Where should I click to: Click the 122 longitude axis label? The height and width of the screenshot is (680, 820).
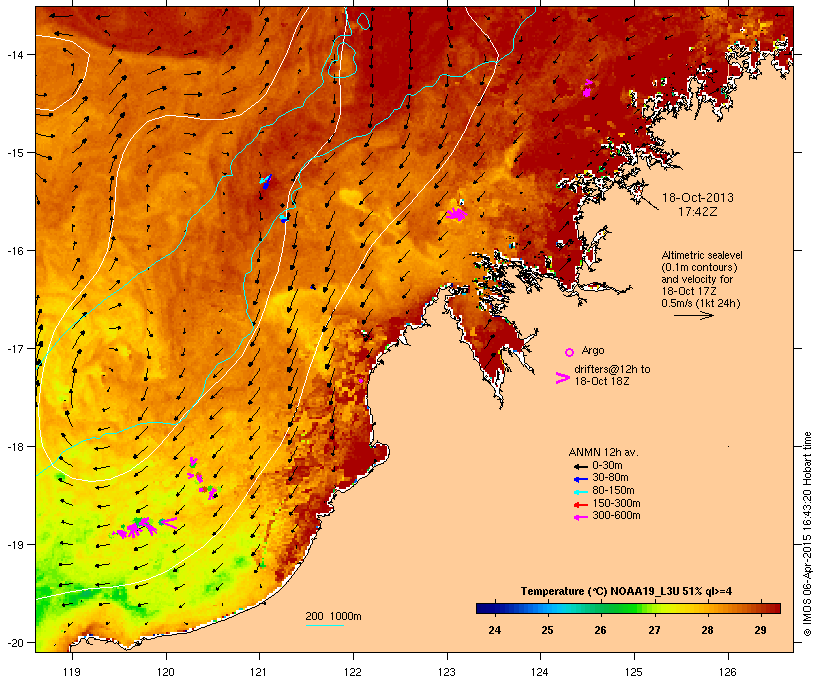(x=353, y=672)
